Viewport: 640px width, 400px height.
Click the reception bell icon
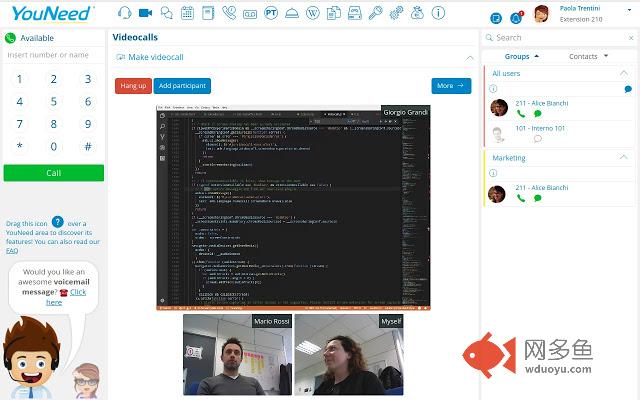[x=292, y=13]
